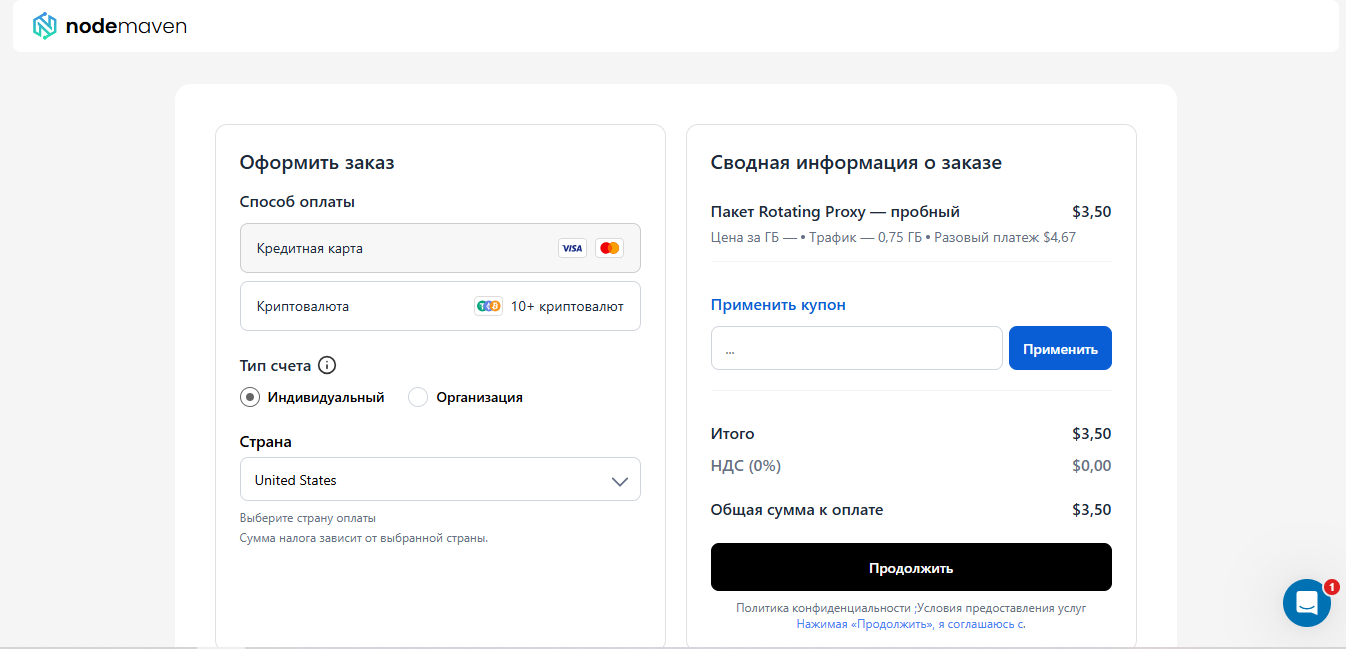Choose the Организация account type

(418, 397)
